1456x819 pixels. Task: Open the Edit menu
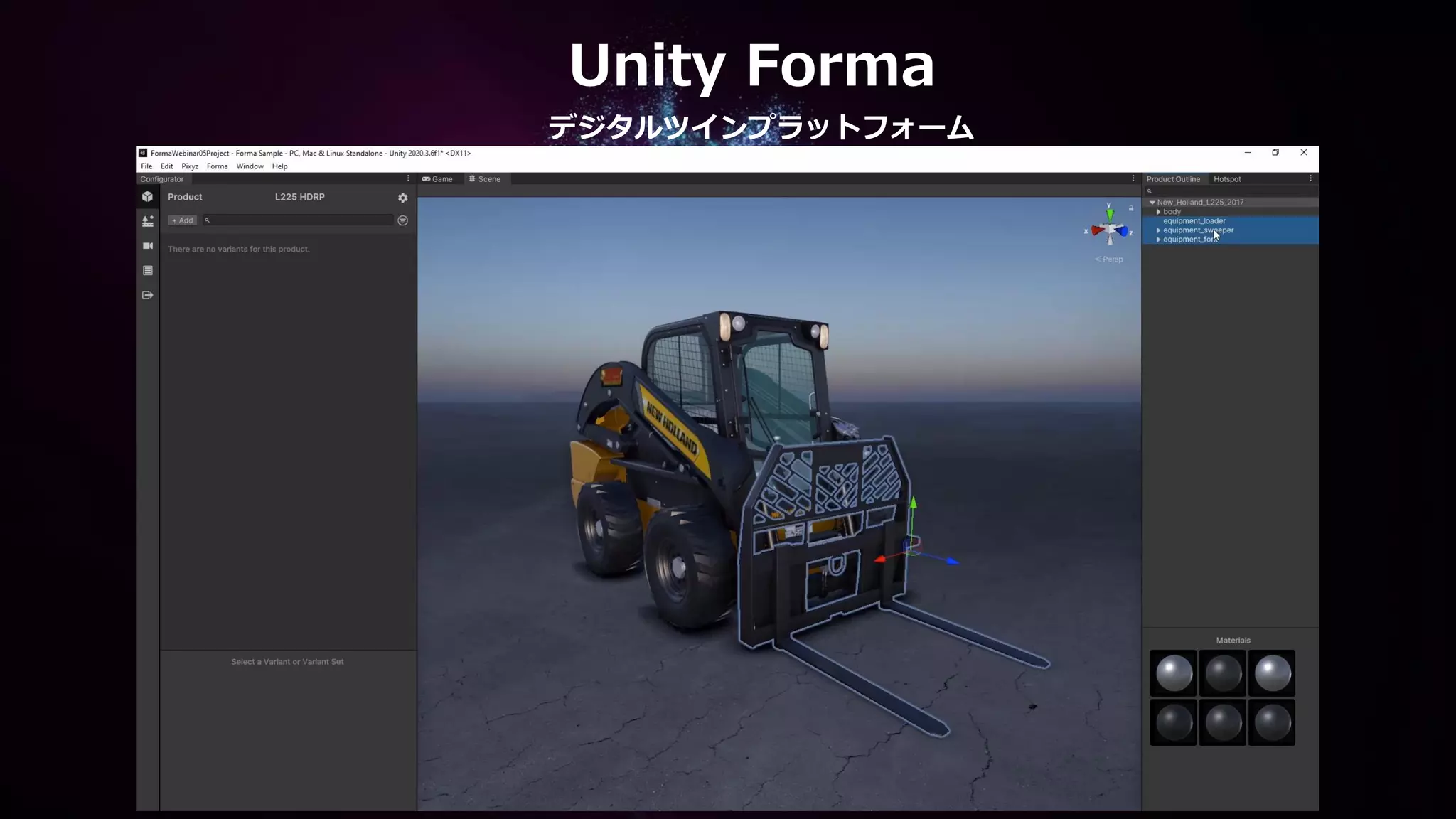(167, 166)
